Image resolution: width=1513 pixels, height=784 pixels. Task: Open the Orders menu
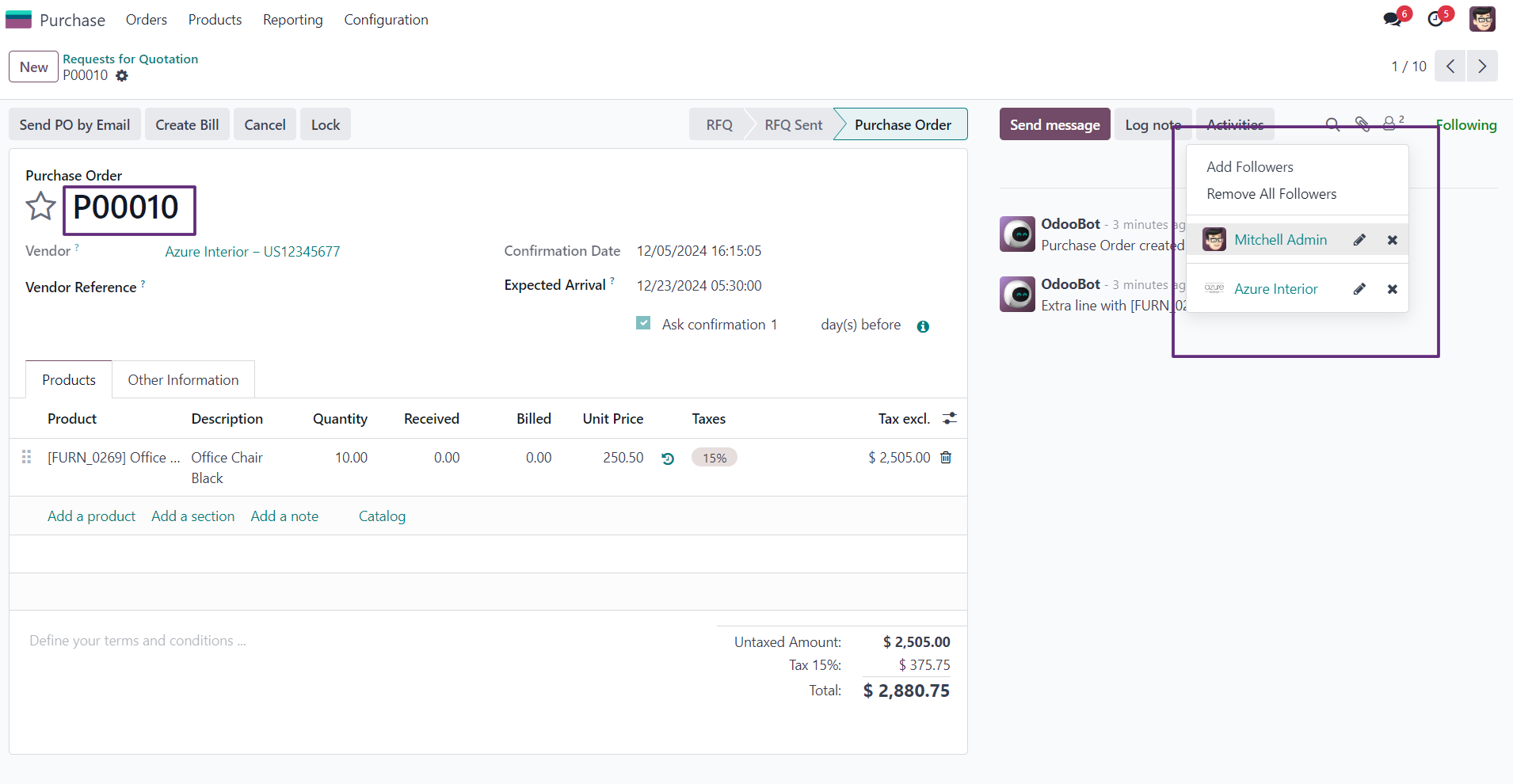click(x=147, y=20)
